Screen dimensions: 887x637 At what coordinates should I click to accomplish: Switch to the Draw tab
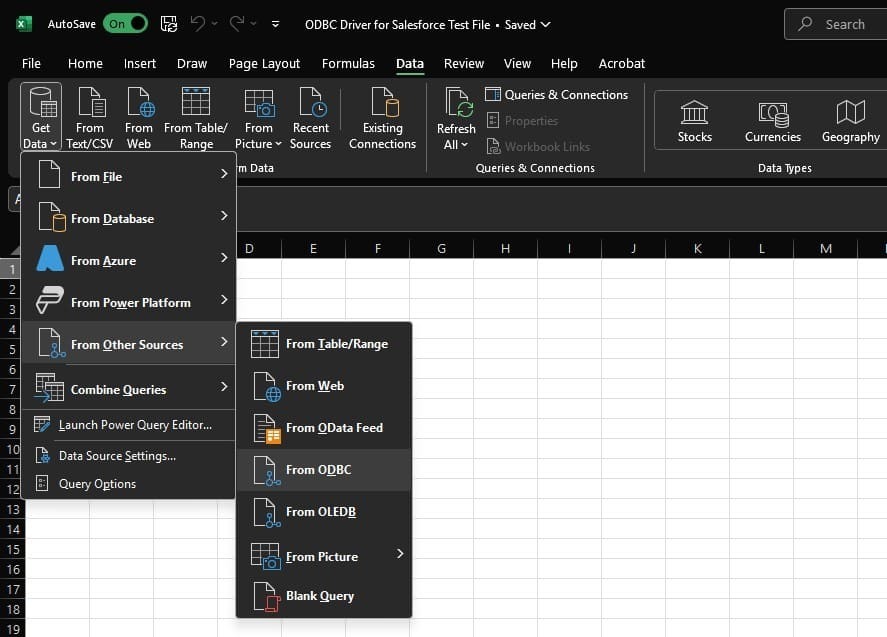pos(192,63)
